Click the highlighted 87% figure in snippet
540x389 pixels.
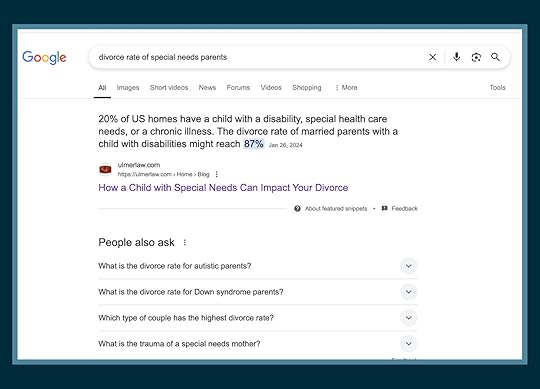[253, 144]
